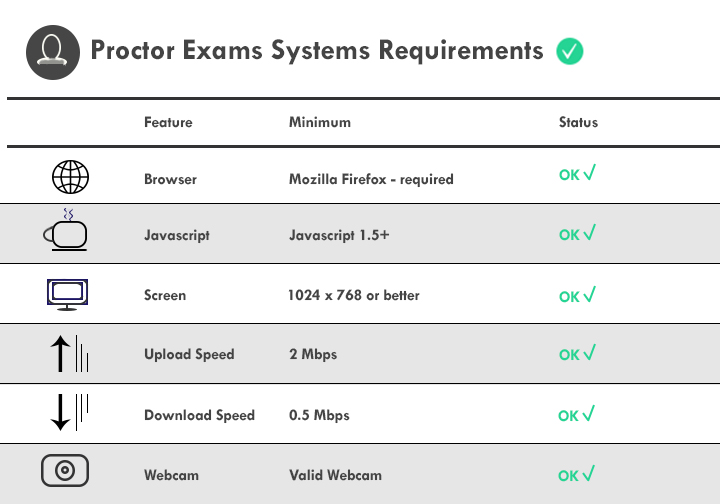Click the Proctor Exams Systems Requirements title
The image size is (720, 504).
click(x=317, y=51)
